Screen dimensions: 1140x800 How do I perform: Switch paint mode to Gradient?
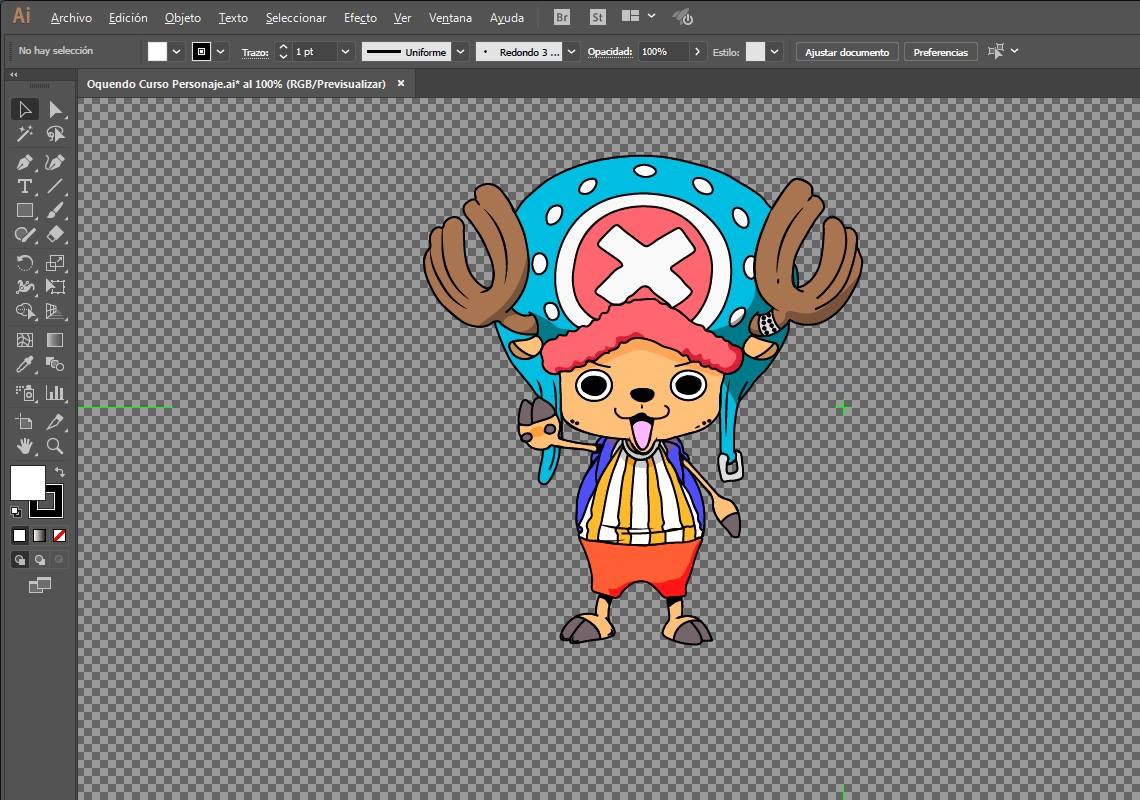pyautogui.click(x=40, y=536)
